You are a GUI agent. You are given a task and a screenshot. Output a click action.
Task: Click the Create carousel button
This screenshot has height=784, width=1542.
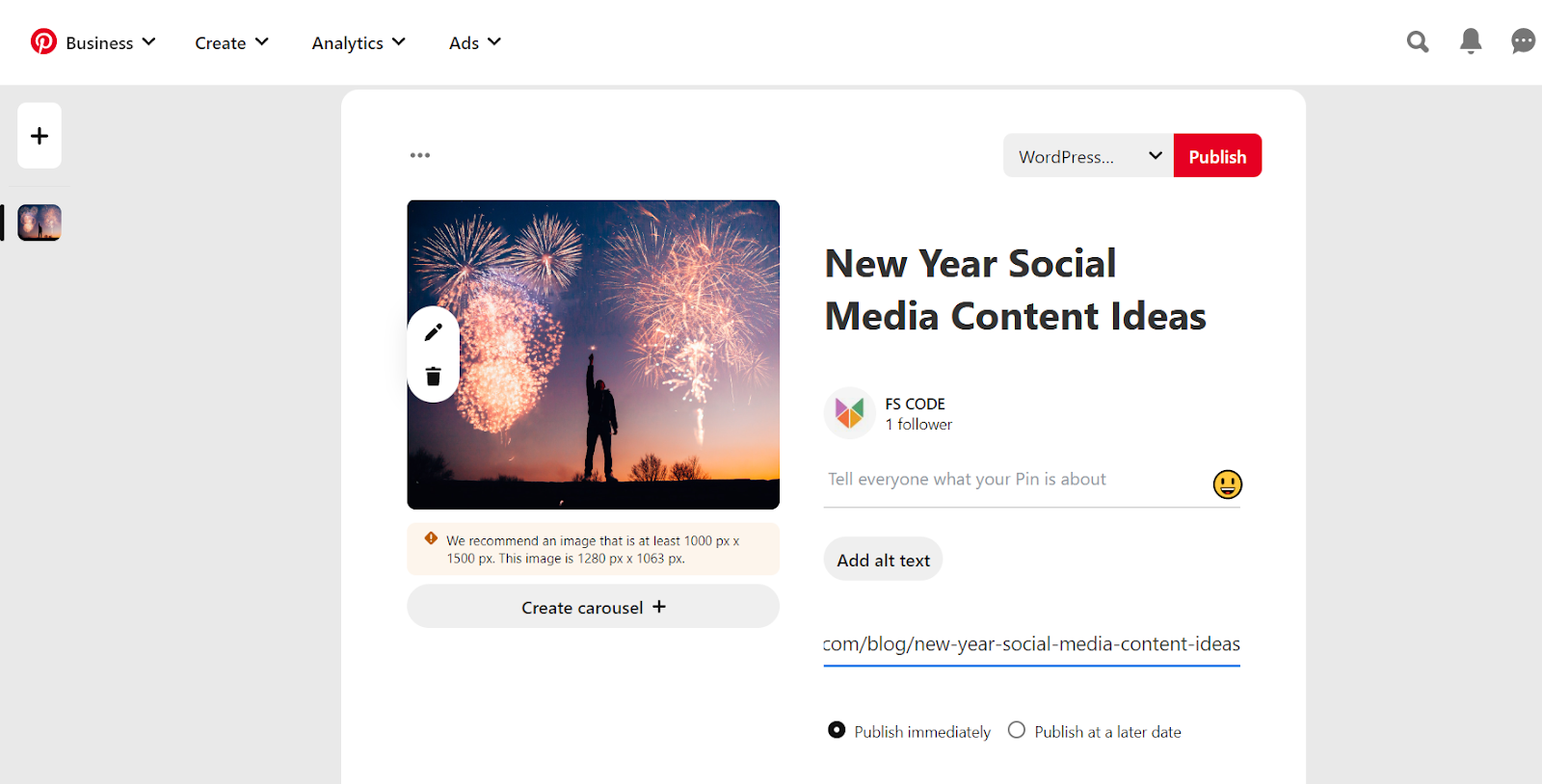593,607
